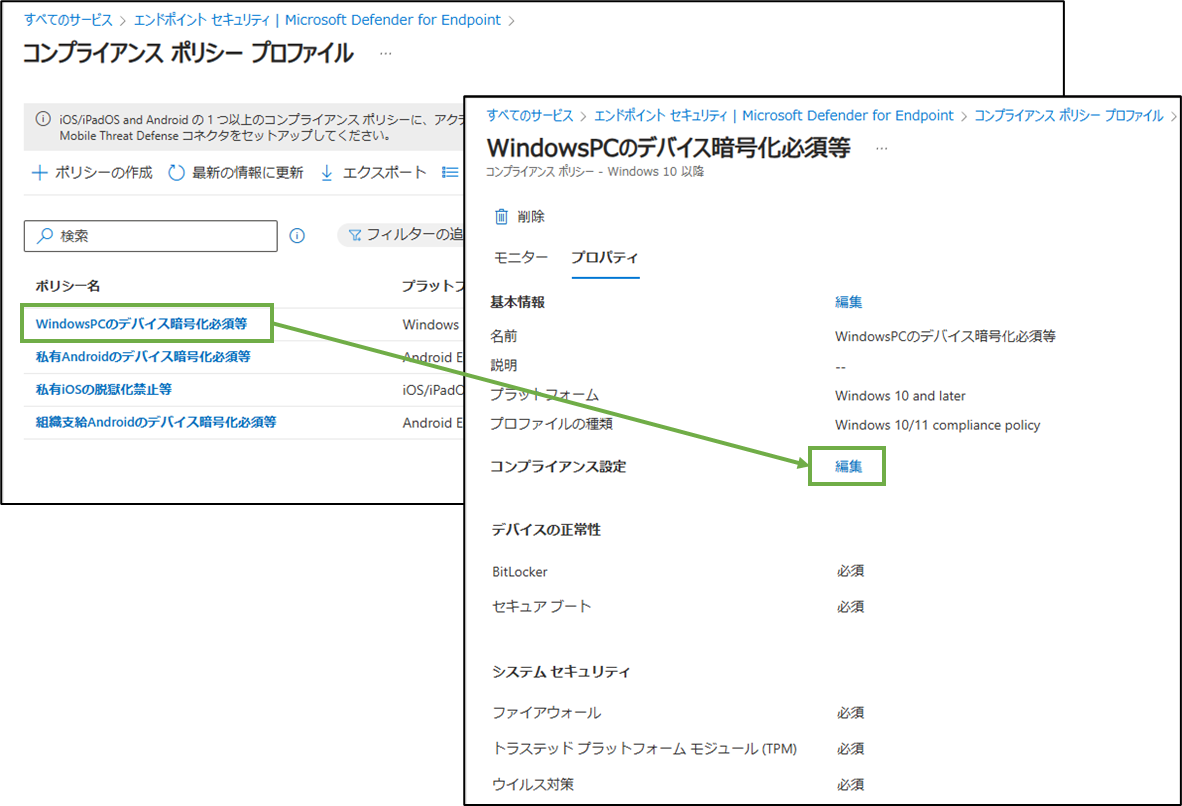This screenshot has height=806, width=1182.
Task: Click 編集 next to コンプライアンス設定
Action: tap(848, 467)
